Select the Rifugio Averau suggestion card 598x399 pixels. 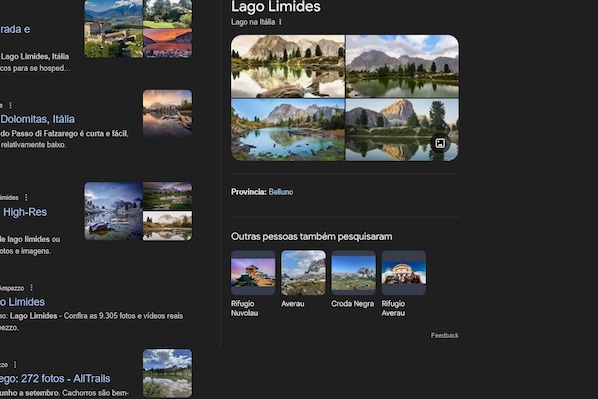tap(403, 284)
